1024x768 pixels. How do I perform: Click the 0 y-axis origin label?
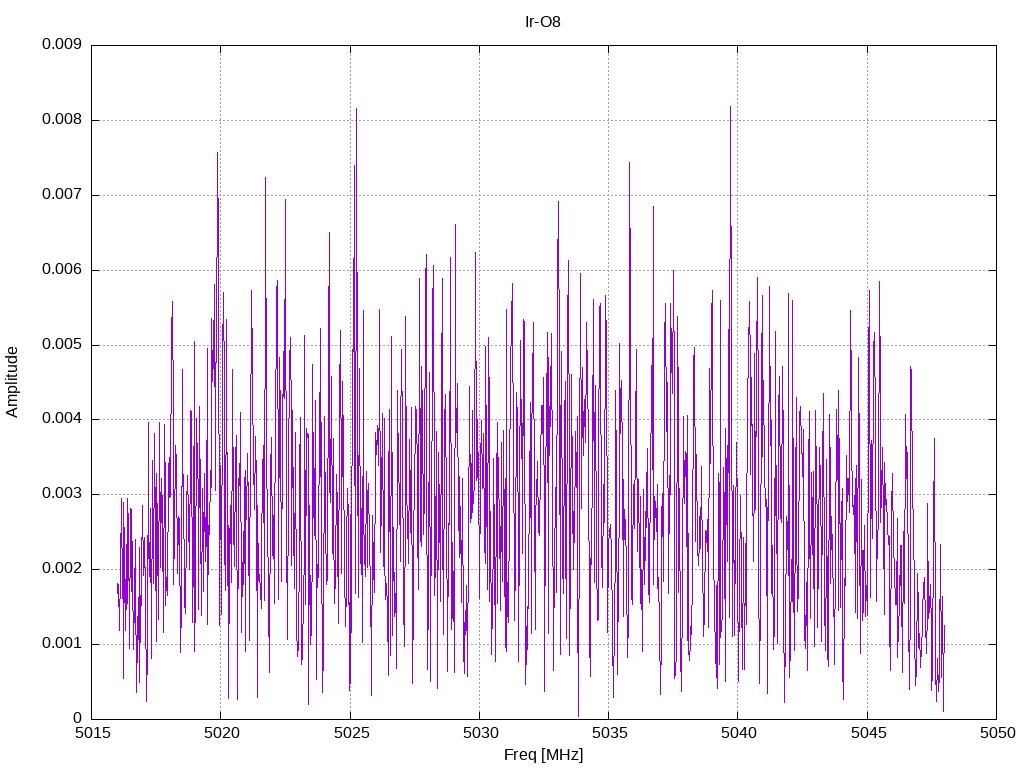(78, 718)
